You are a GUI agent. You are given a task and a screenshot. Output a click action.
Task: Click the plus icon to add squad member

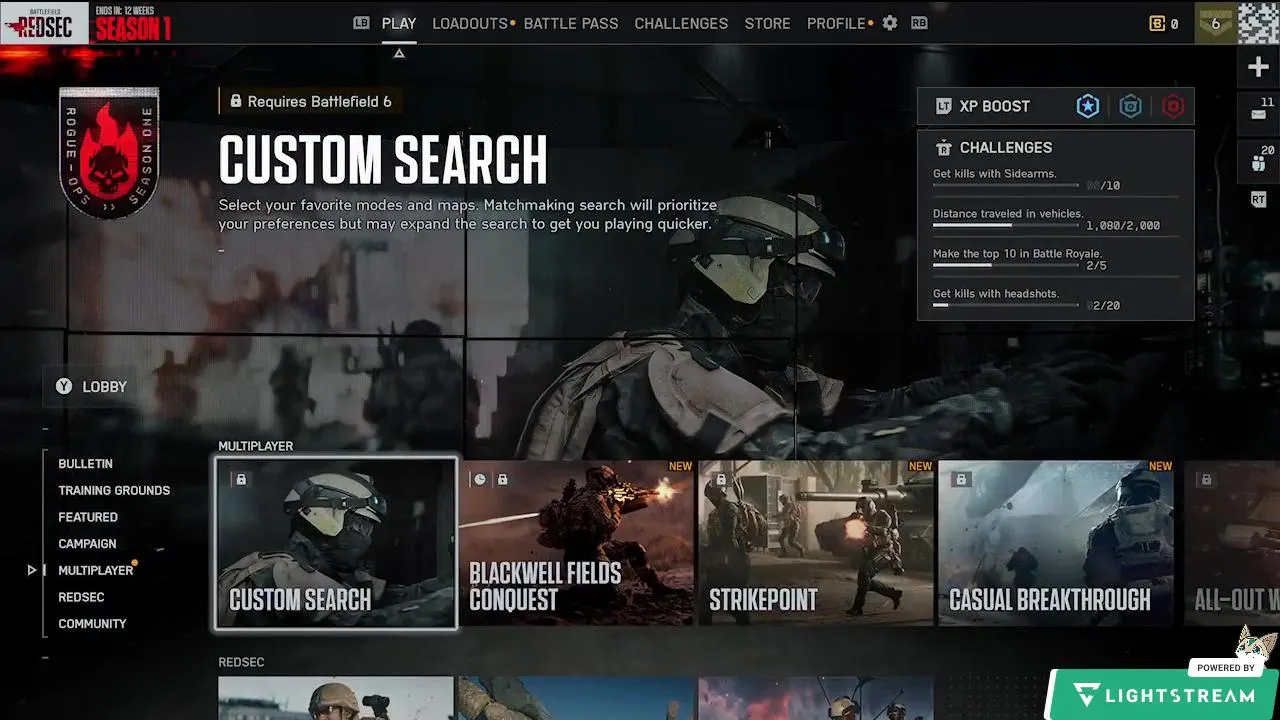click(x=1259, y=68)
